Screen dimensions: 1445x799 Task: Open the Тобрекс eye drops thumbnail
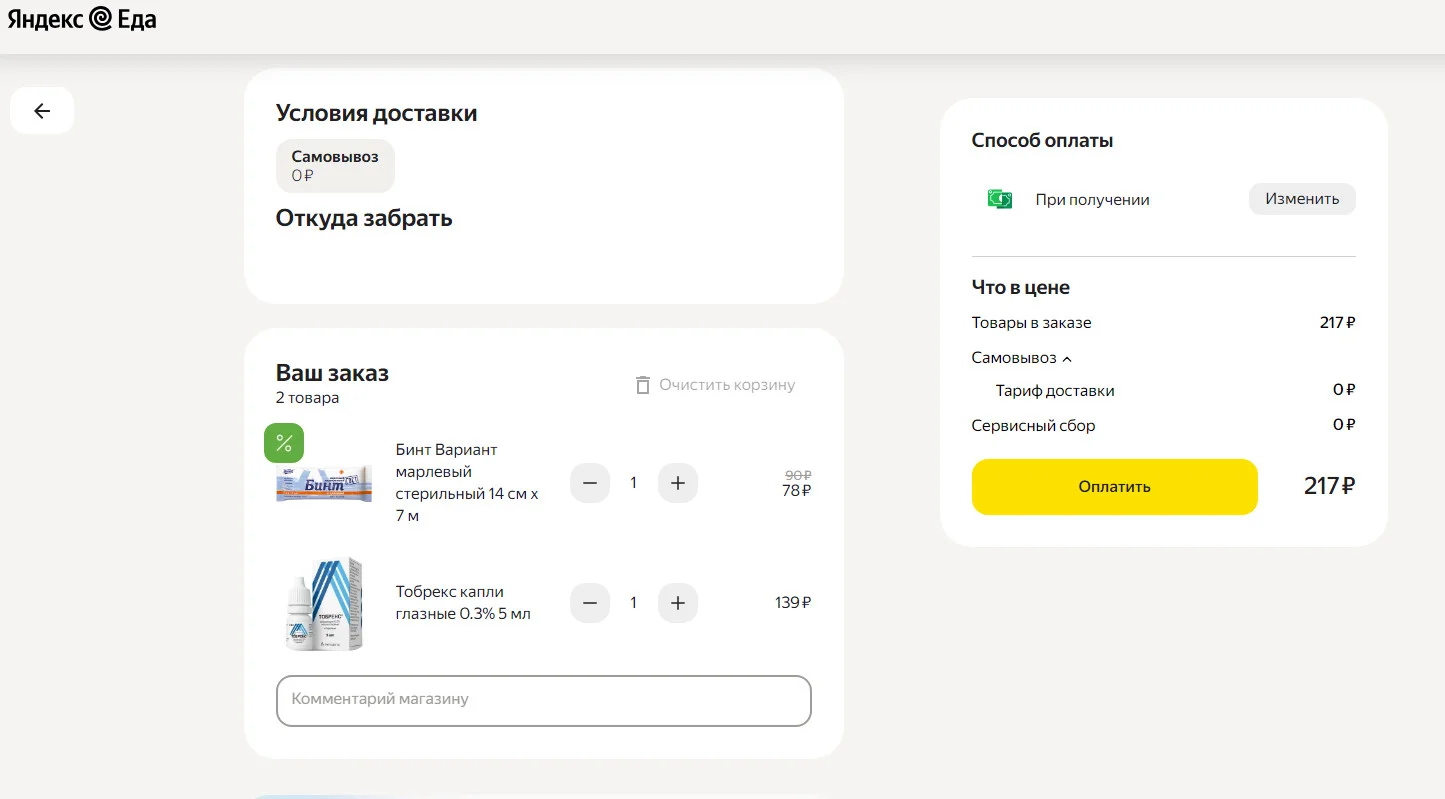point(324,603)
